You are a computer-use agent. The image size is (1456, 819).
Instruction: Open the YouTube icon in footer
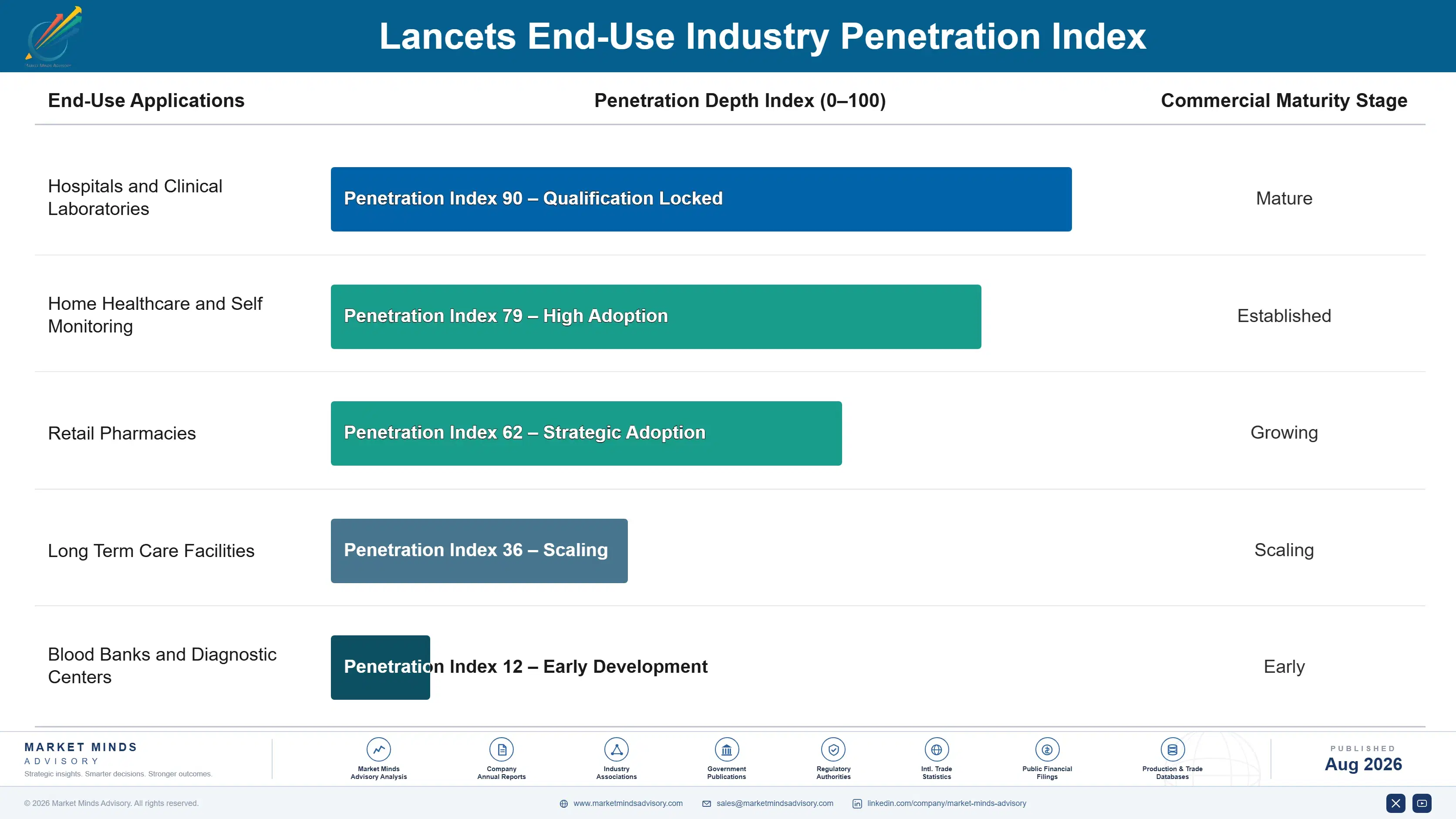[x=1422, y=803]
